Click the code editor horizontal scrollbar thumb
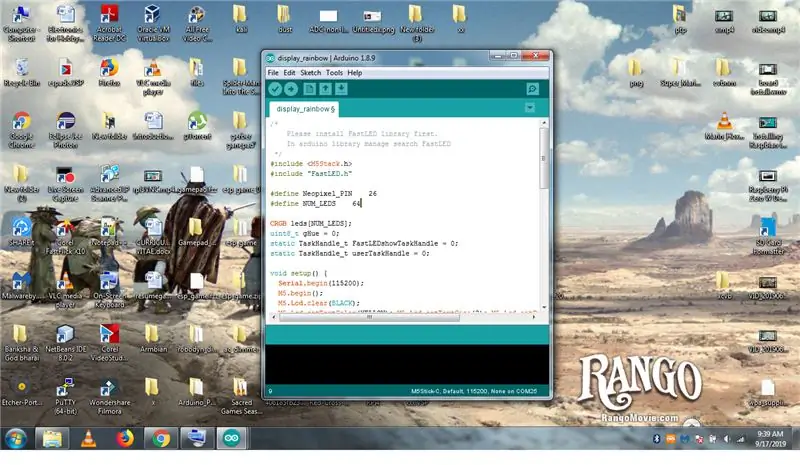This screenshot has width=800, height=465. [369, 317]
